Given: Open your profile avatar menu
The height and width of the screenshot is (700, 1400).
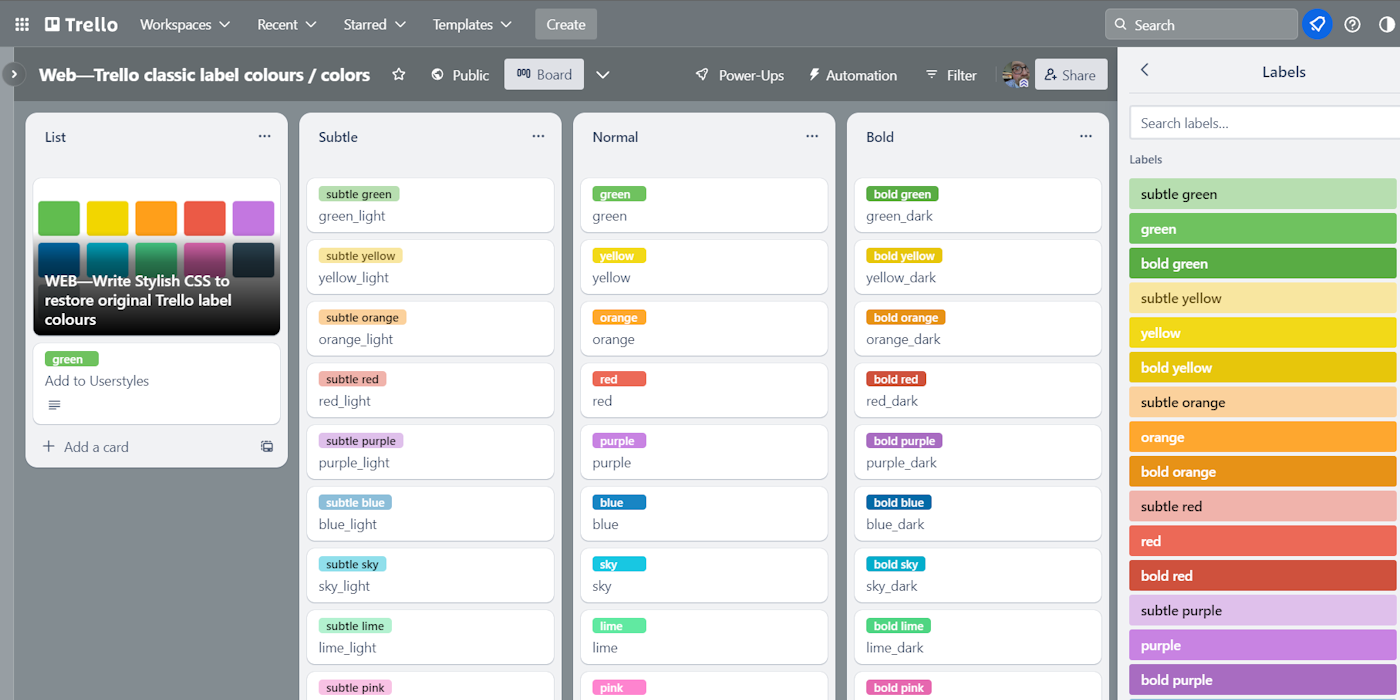Looking at the screenshot, I should coord(1014,74).
